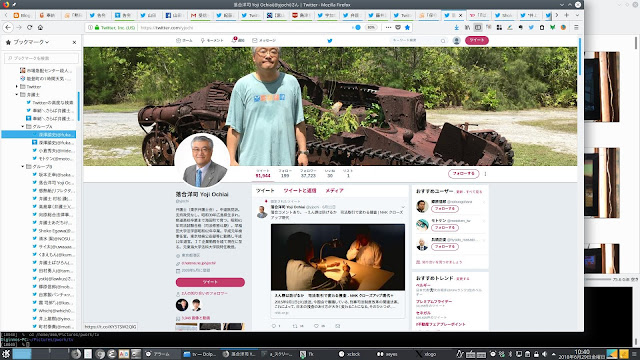640x360 pixels.
Task: Click the browser Forward arrow
Action: point(19,27)
